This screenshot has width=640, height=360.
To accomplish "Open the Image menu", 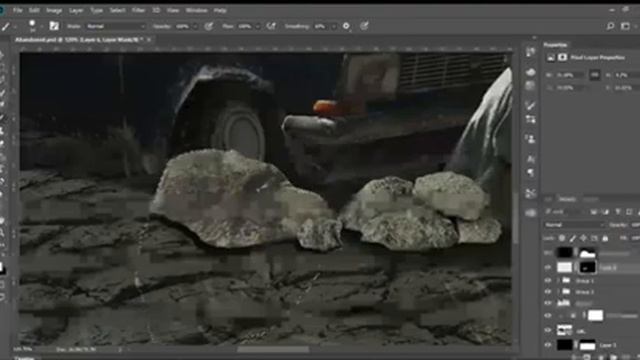I will click(x=53, y=10).
